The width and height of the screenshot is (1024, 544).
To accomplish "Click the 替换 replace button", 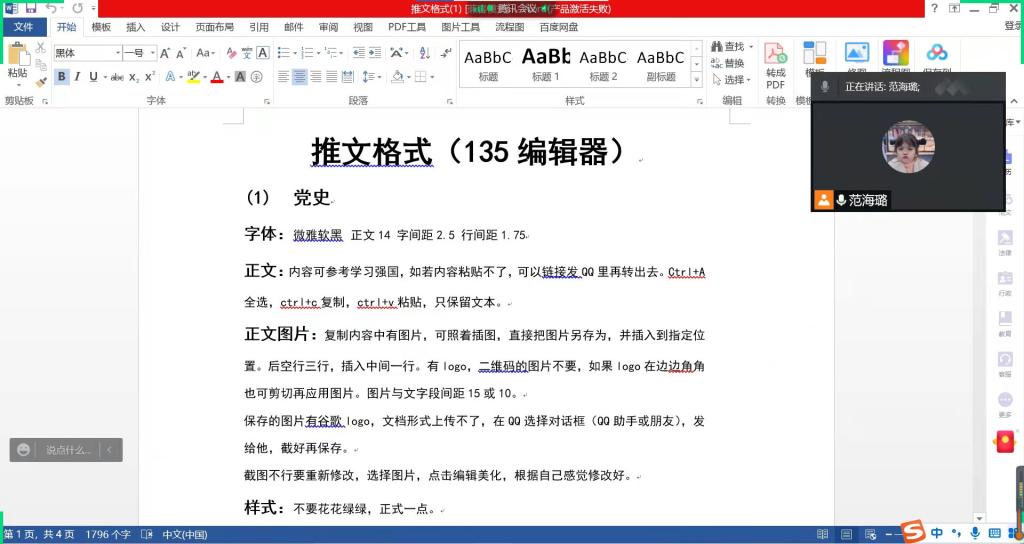I will point(727,63).
